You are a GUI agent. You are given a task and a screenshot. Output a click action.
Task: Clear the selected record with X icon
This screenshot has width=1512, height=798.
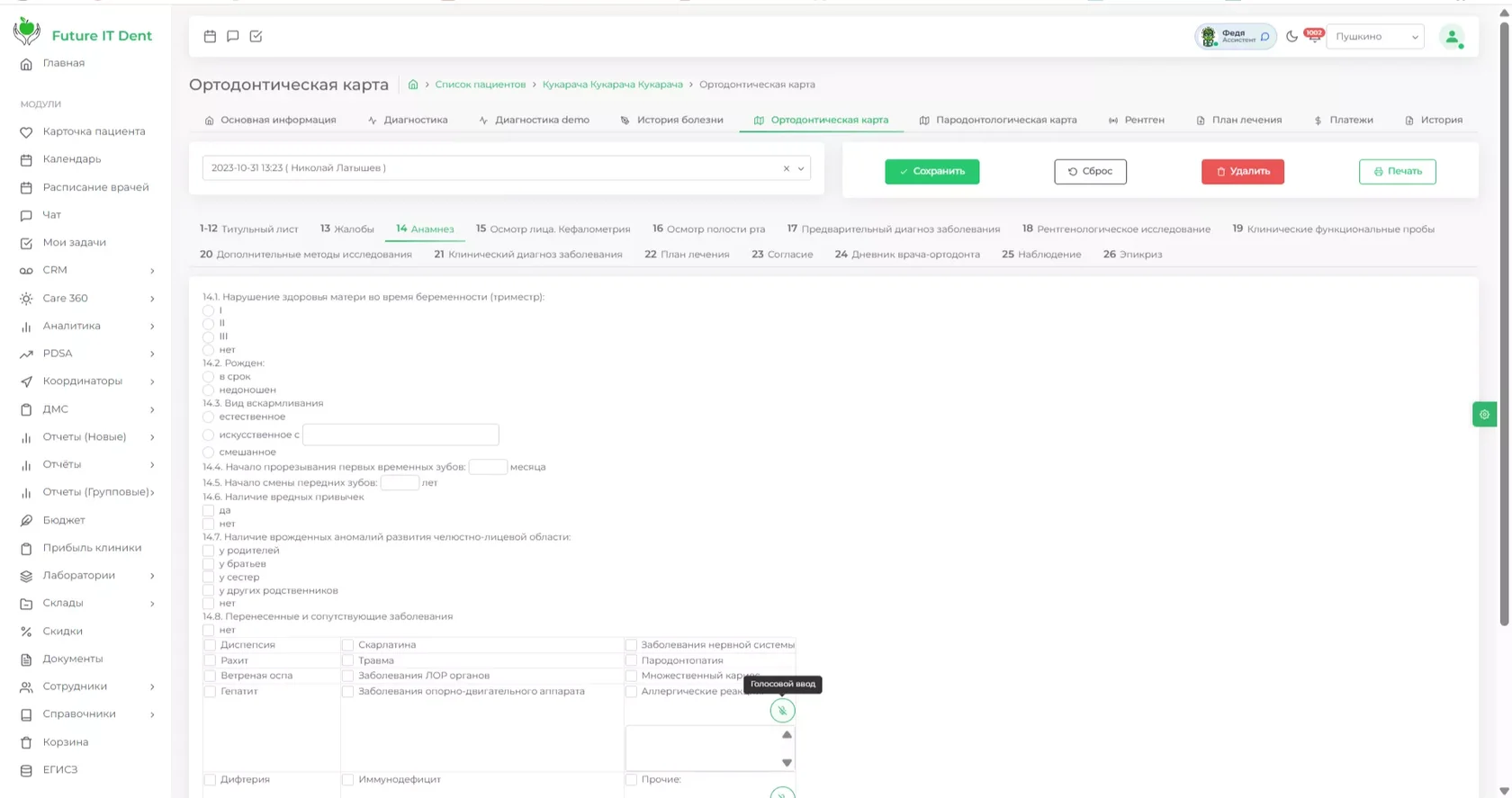point(786,168)
